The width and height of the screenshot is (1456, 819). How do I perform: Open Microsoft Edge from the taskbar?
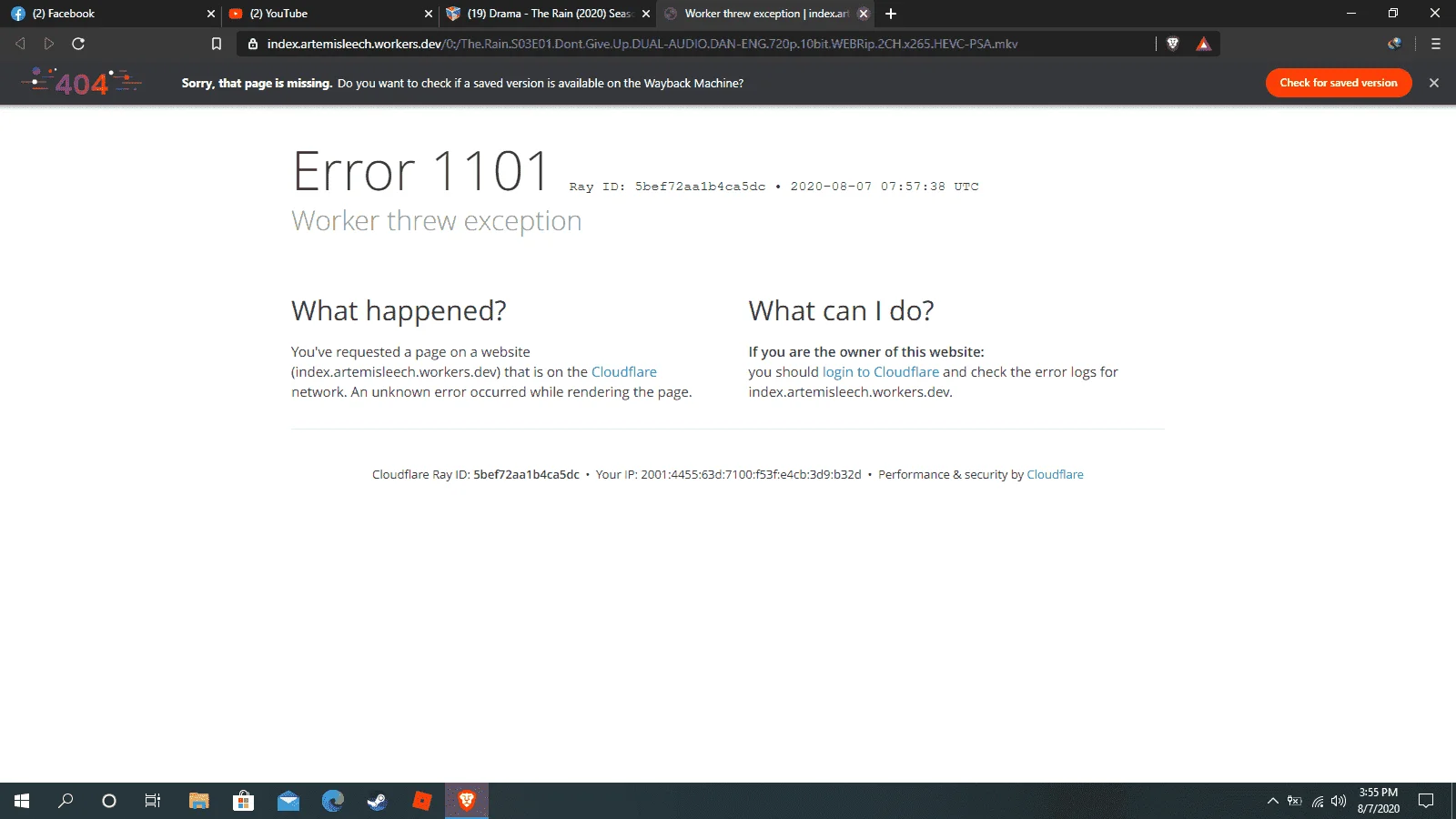click(333, 801)
